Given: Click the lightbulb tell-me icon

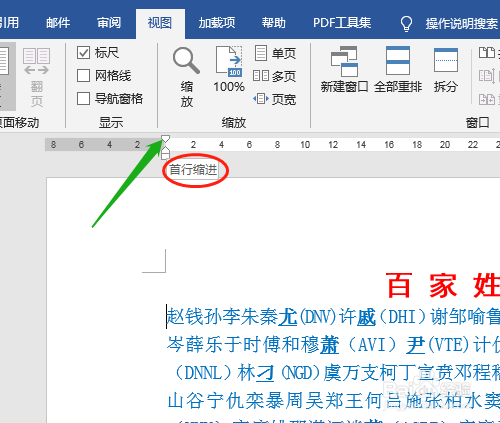Looking at the screenshot, I should (x=406, y=23).
